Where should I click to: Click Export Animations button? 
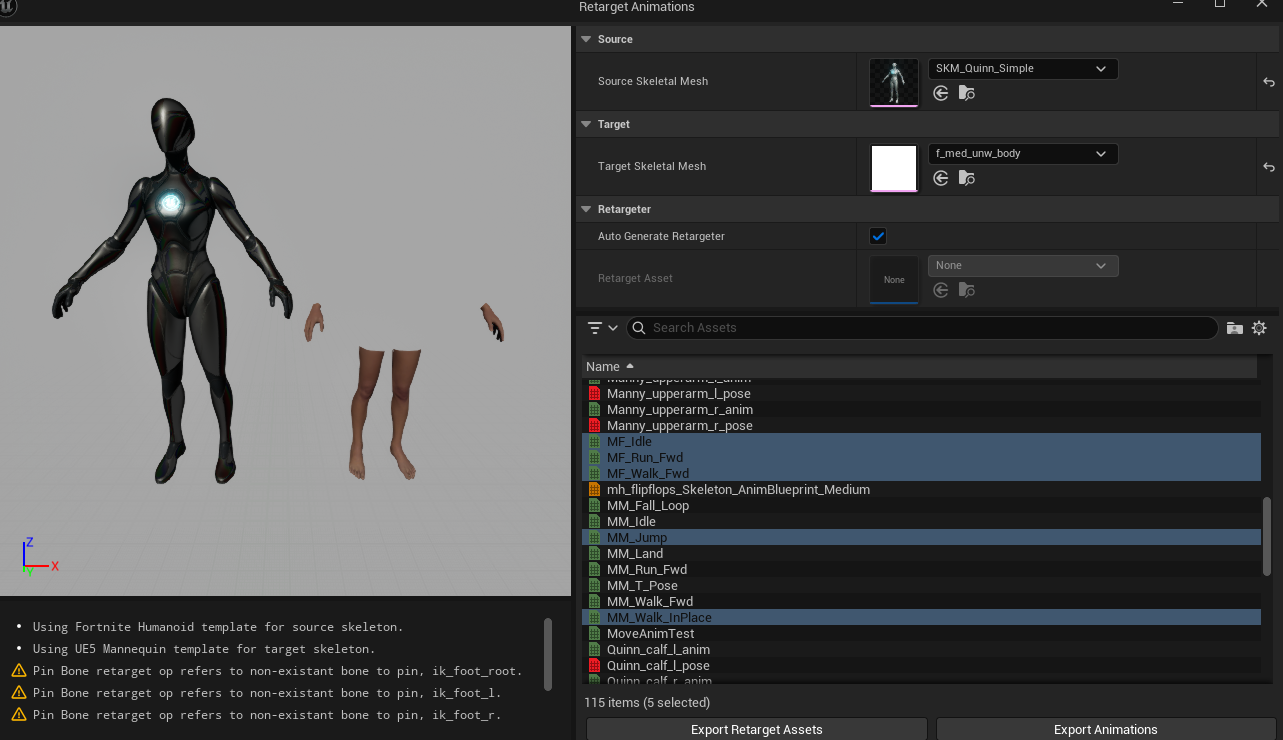coord(1106,729)
